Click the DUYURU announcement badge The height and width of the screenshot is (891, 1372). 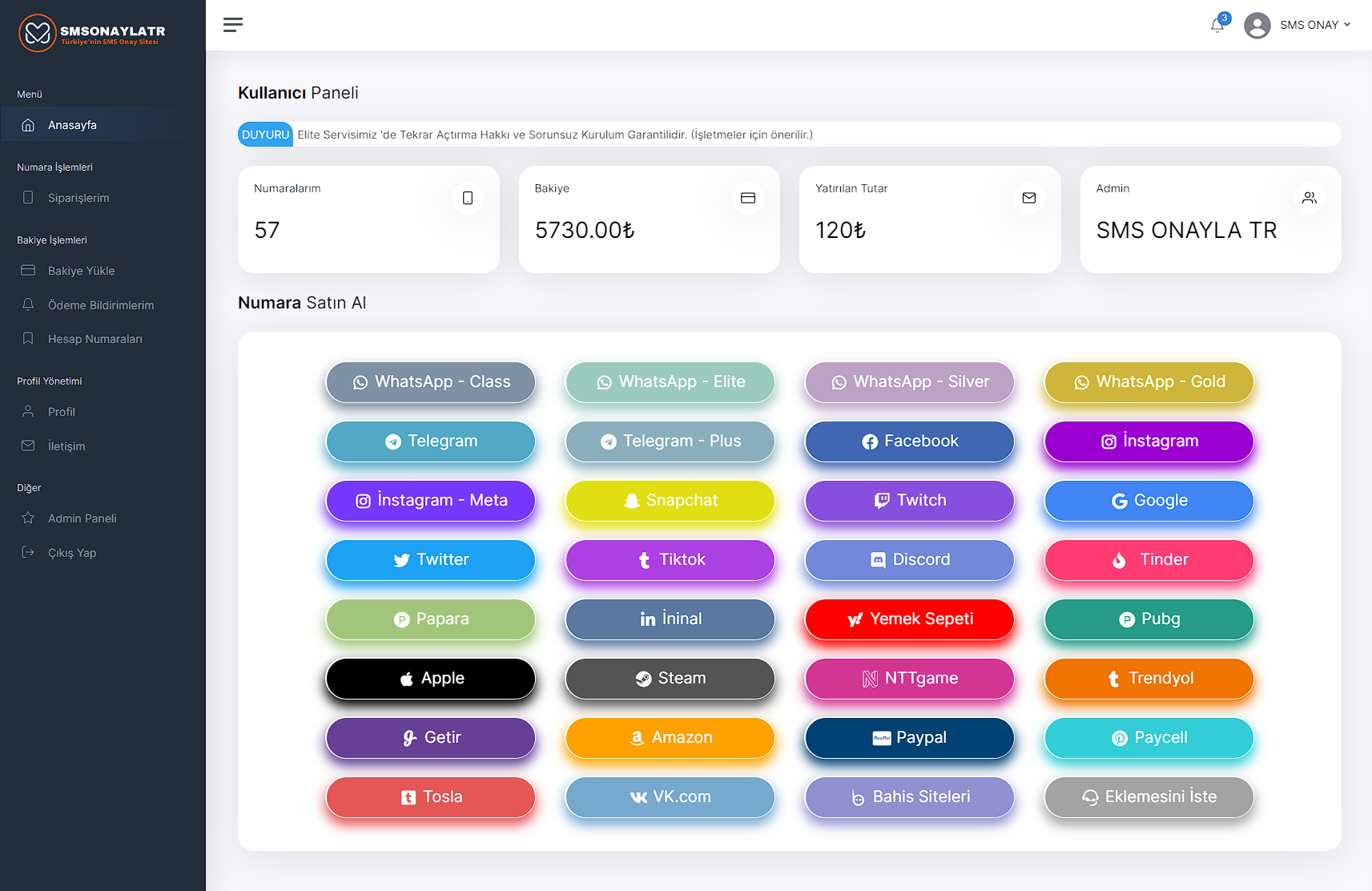point(265,135)
